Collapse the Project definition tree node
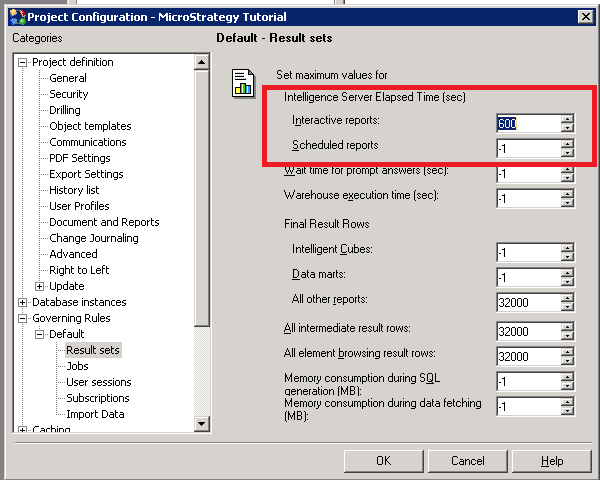The height and width of the screenshot is (480, 600). [23, 62]
